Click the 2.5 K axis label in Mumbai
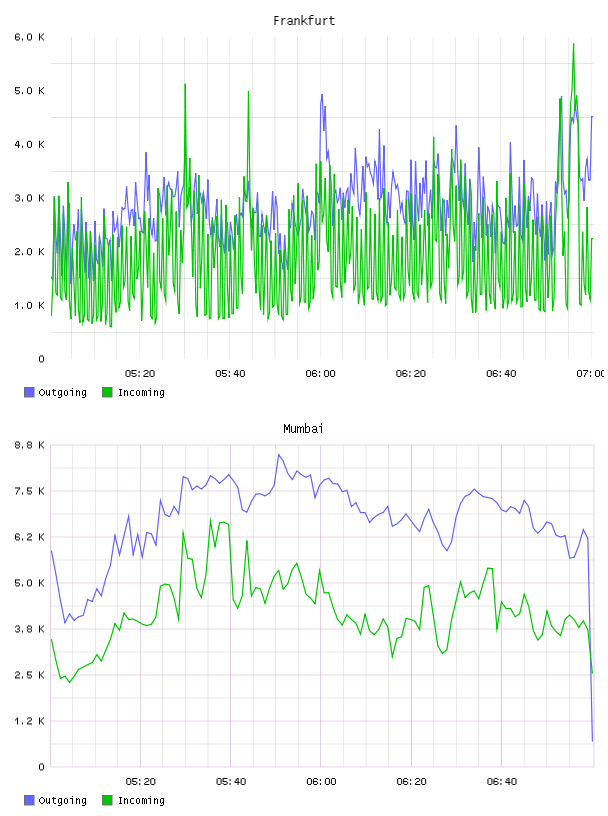 click(x=30, y=674)
